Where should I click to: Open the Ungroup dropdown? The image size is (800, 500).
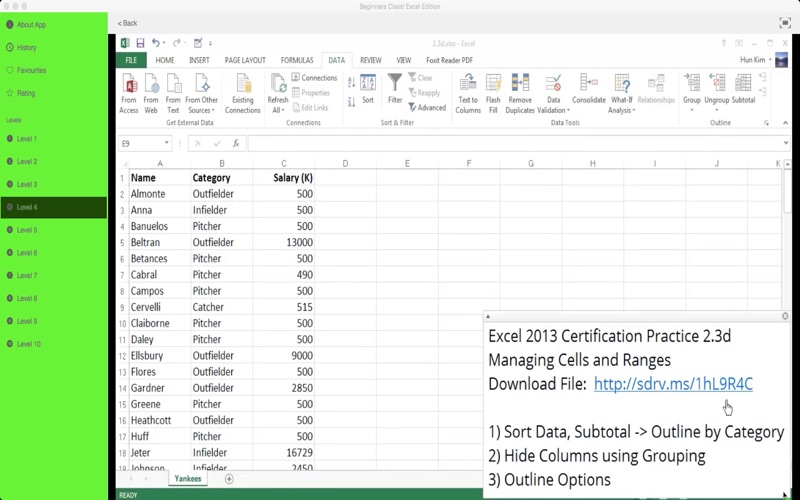tap(716, 94)
